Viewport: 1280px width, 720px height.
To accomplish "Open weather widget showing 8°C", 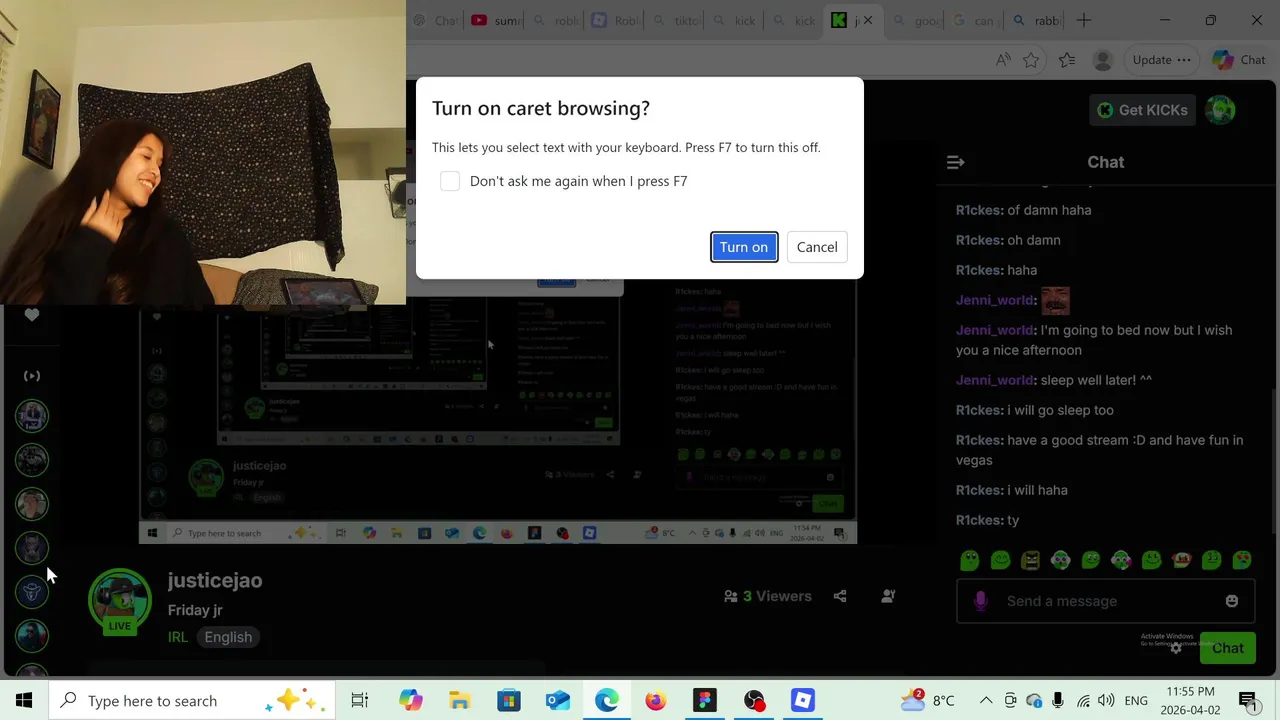I will point(928,701).
